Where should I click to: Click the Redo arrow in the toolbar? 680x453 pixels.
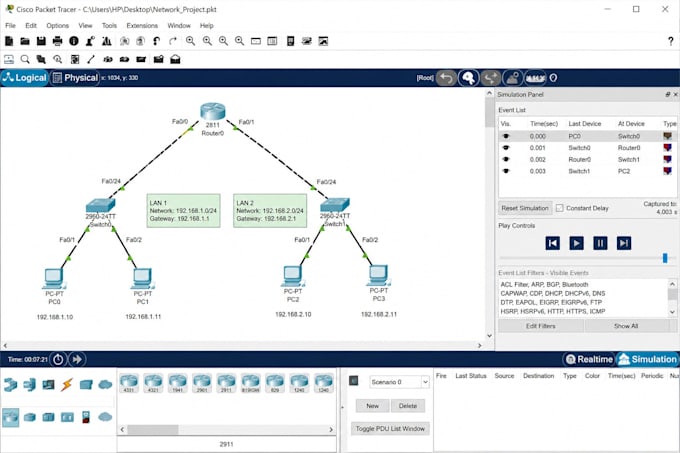coord(173,41)
